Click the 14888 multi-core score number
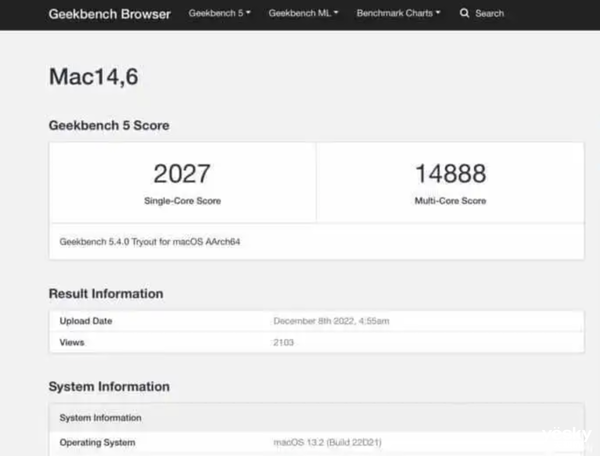600x456 pixels. pos(449,174)
